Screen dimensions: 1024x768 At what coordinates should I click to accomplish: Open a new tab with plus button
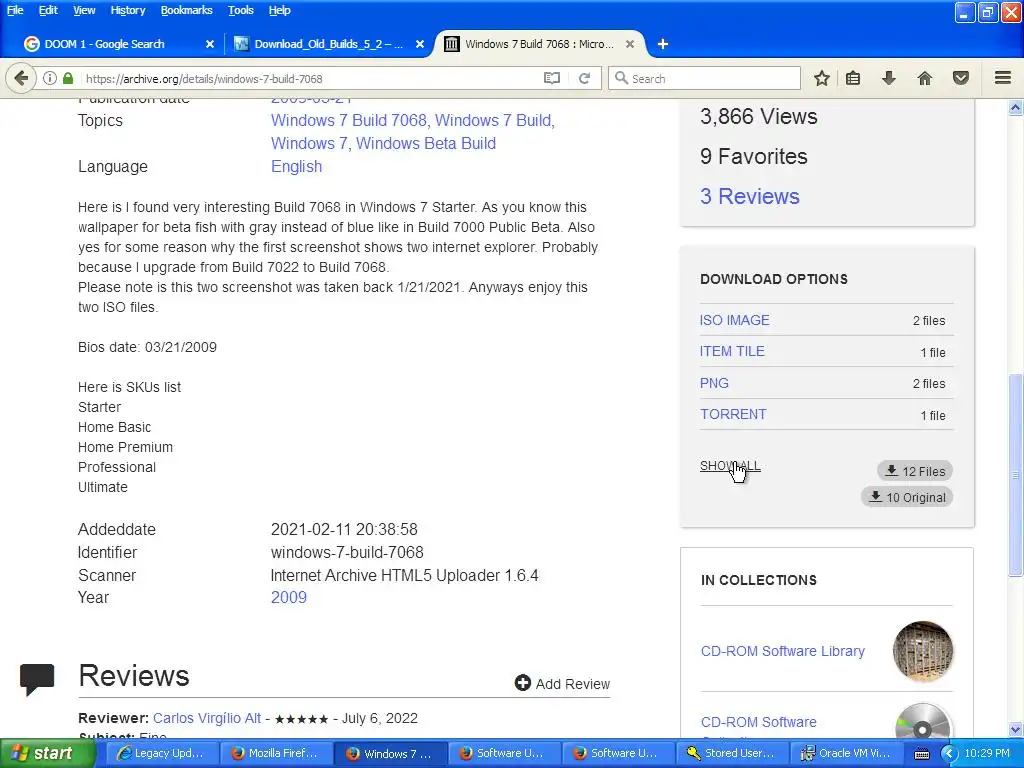[662, 44]
